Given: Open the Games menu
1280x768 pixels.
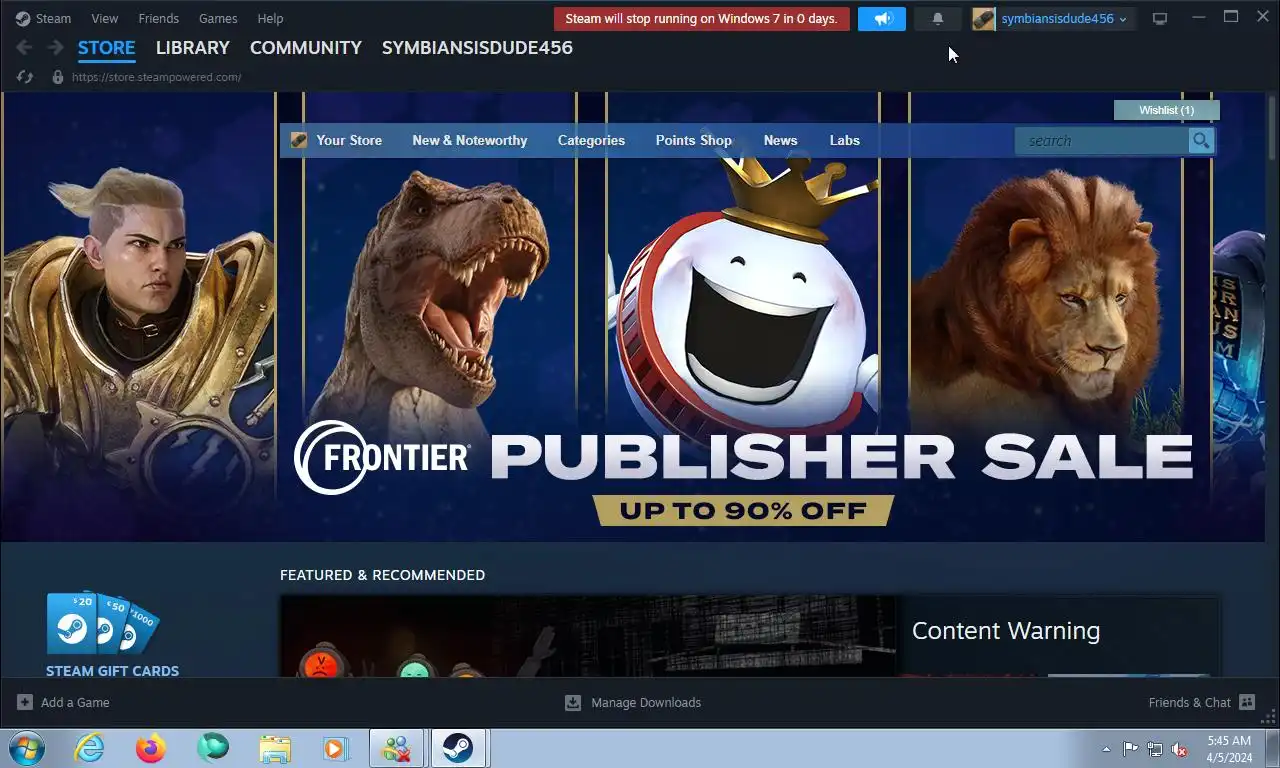Looking at the screenshot, I should pyautogui.click(x=218, y=18).
